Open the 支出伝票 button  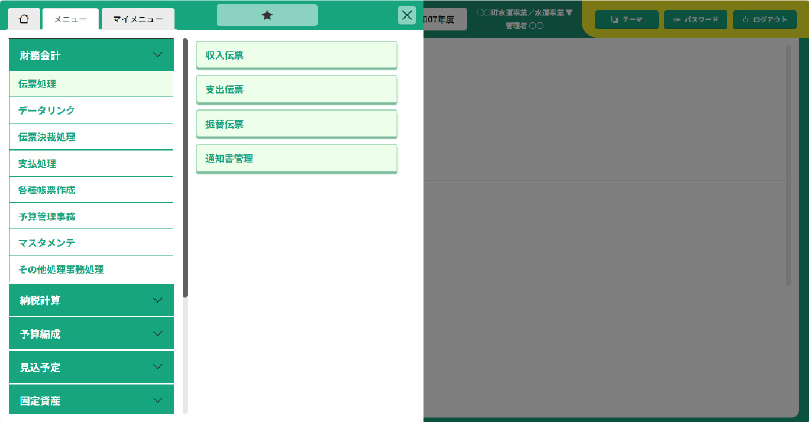[297, 89]
